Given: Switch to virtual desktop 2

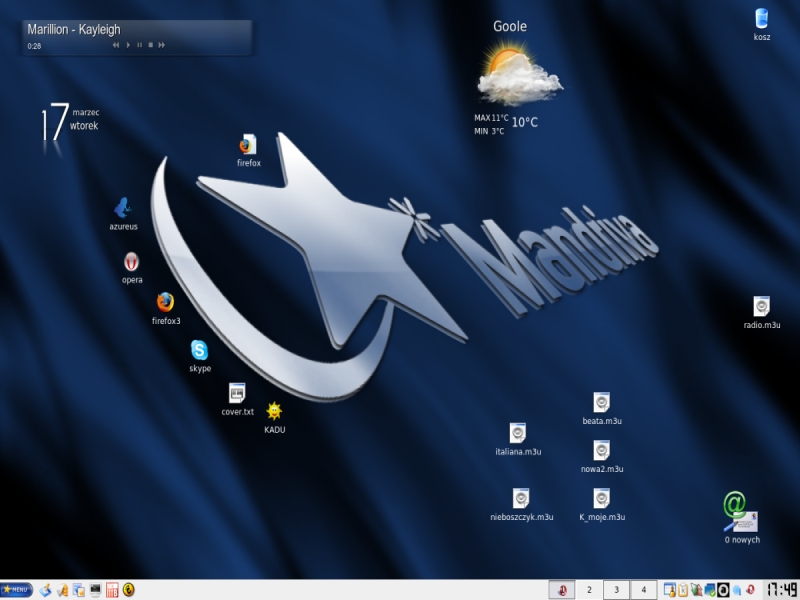Looking at the screenshot, I should tap(589, 590).
